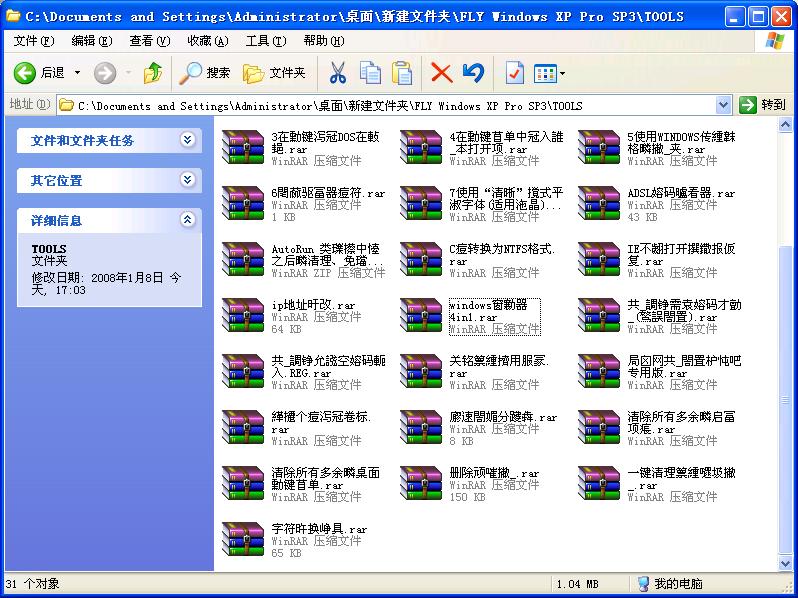Select file name 清除所有多余 启冨
The height and width of the screenshot is (598, 798).
681,422
